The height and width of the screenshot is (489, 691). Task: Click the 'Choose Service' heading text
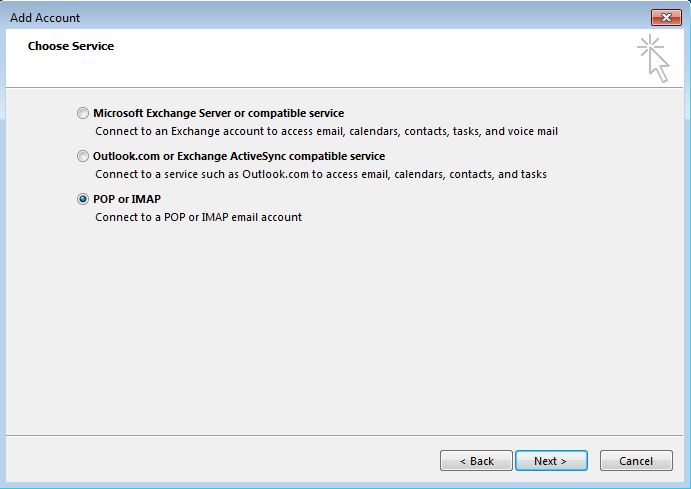(71, 46)
